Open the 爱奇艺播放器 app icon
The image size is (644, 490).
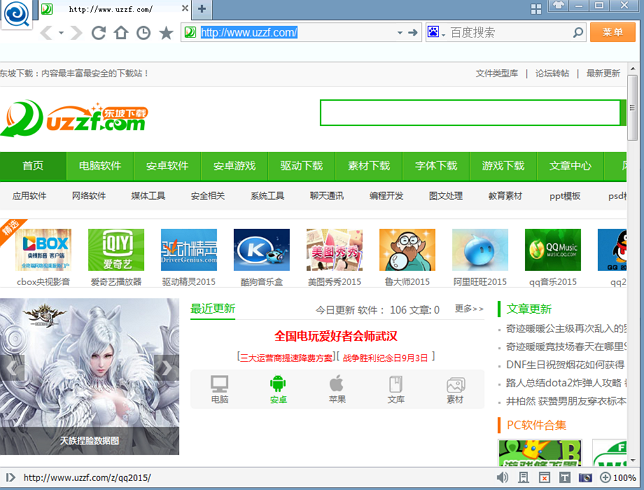click(x=116, y=250)
